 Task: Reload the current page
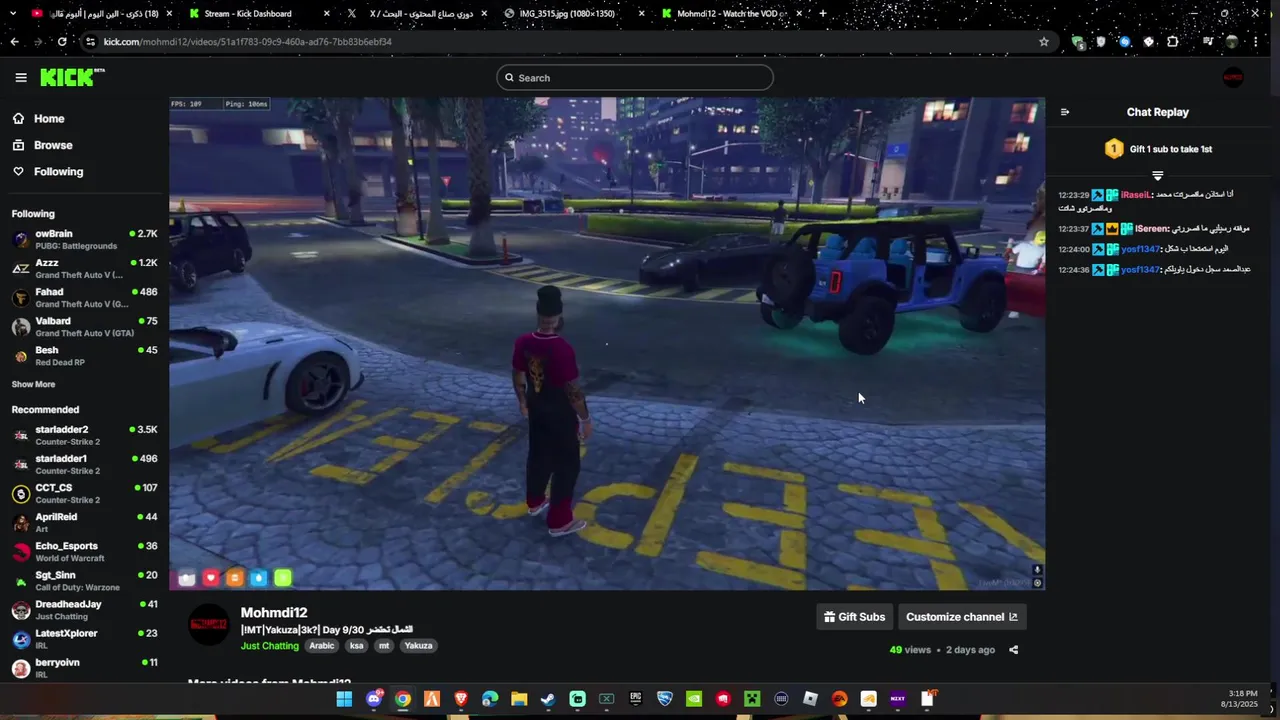tap(62, 42)
